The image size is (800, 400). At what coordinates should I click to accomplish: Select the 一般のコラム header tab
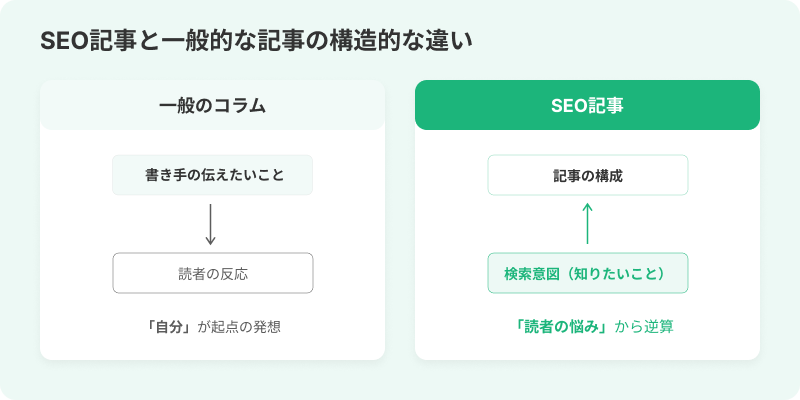click(212, 105)
